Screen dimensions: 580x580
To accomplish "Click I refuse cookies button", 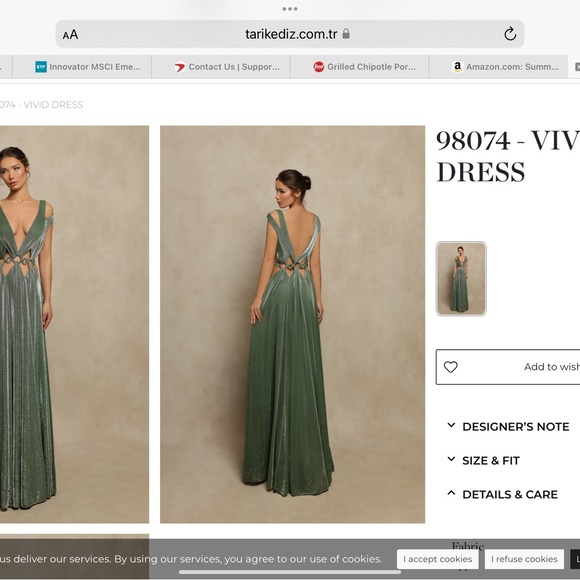I will click(x=524, y=559).
